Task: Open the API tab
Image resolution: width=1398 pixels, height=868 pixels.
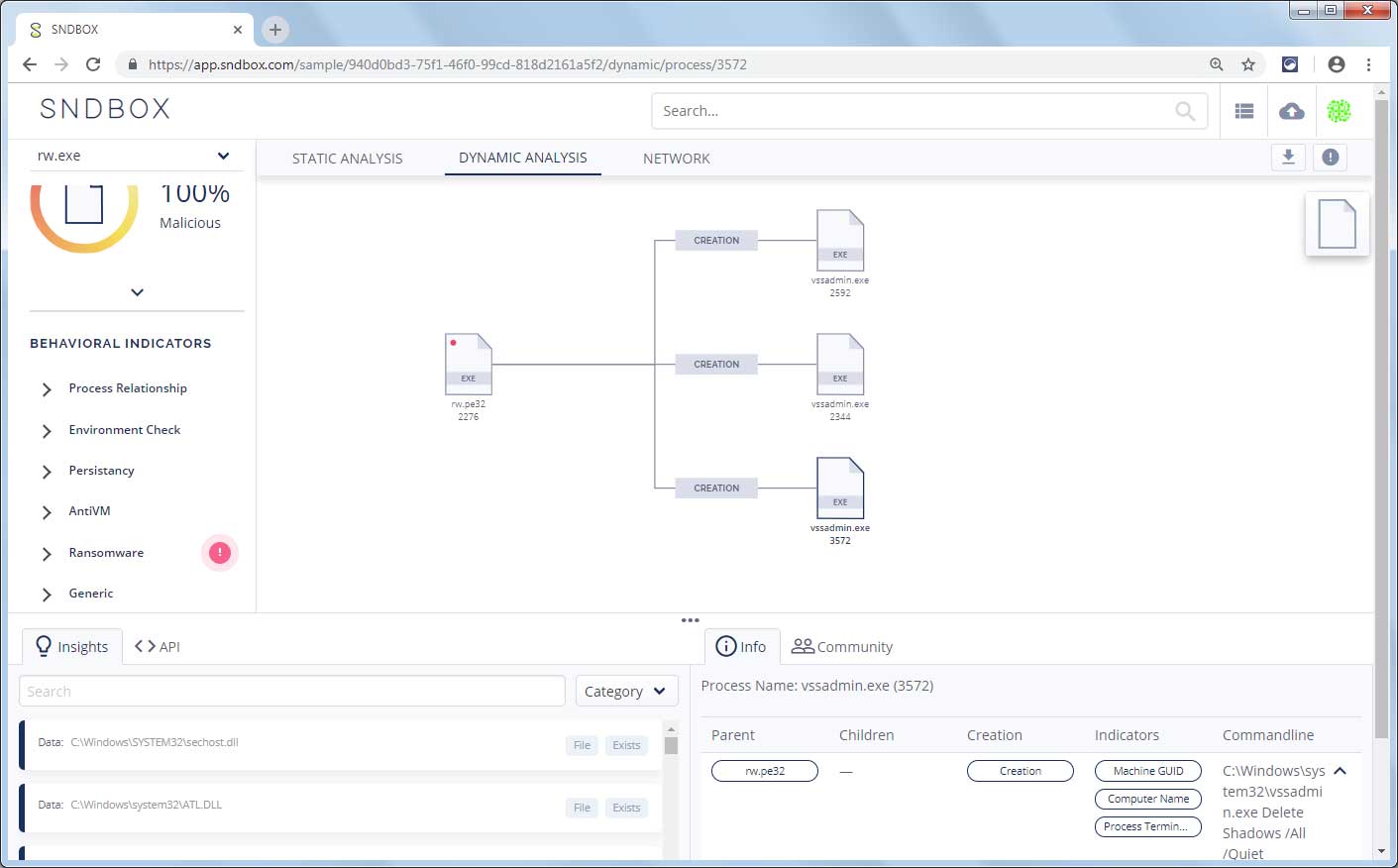Action: 158,646
